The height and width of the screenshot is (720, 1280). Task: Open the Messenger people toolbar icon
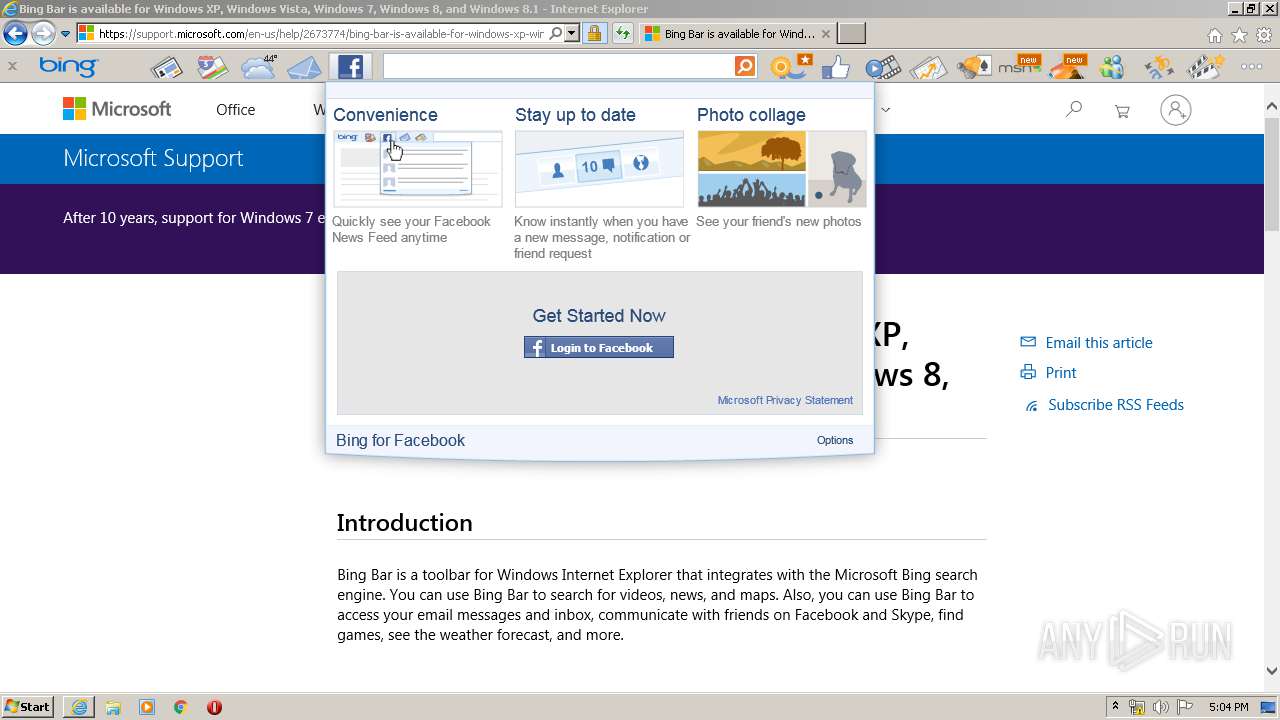pyautogui.click(x=1111, y=67)
